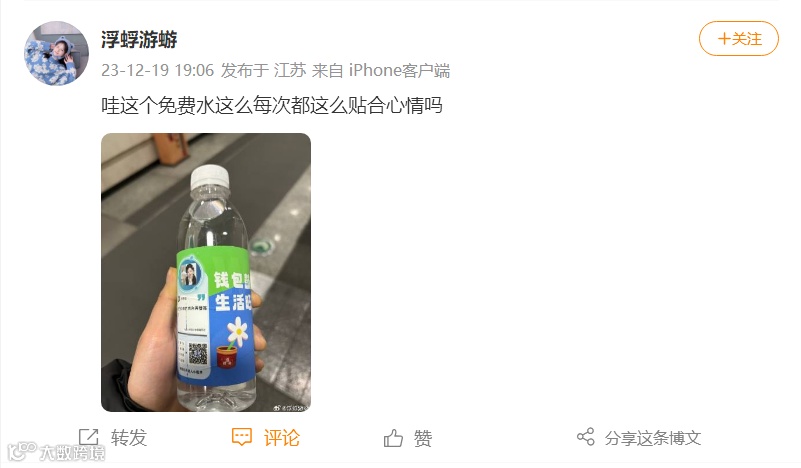Open the water bottle photo thumbnail
The image size is (801, 468).
206,272
